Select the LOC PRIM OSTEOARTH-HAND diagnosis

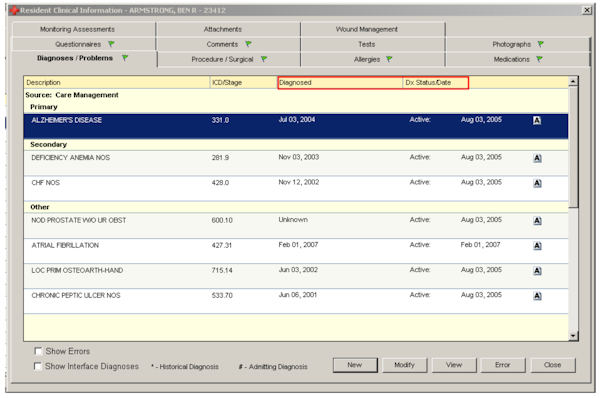click(x=296, y=276)
